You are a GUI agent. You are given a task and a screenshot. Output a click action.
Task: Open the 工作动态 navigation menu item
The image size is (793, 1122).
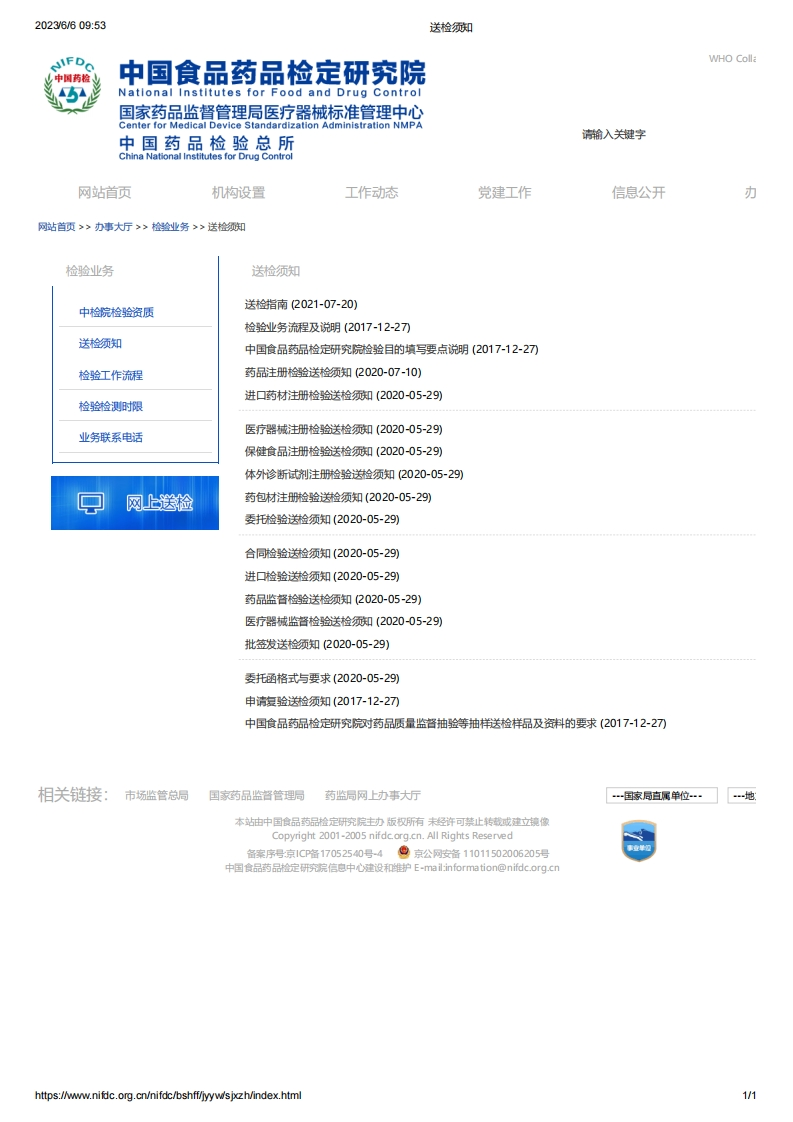(371, 192)
